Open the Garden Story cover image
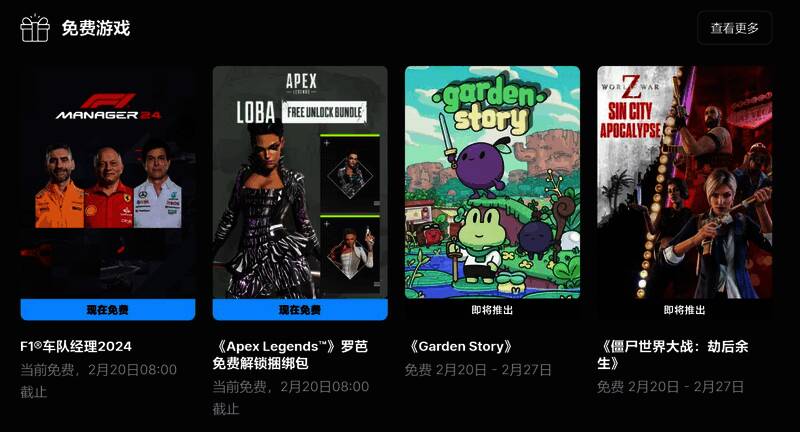Screen dimensions: 800x432 click(492, 182)
